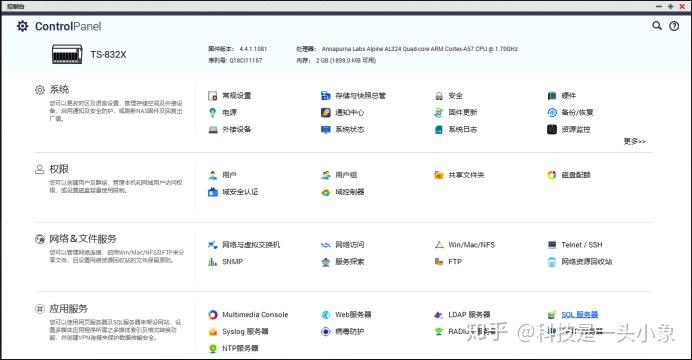This screenshot has height=360, width=692.
Task: Open the SNMP settings
Action: [225, 262]
